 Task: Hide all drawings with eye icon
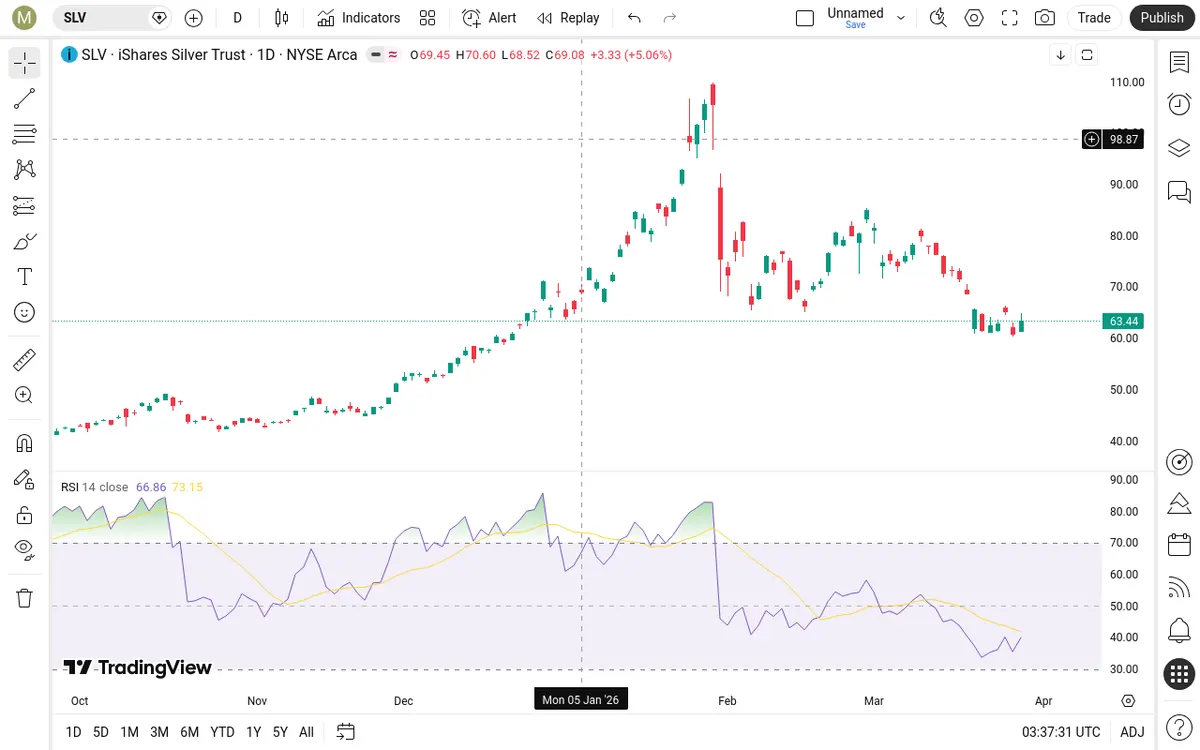(x=25, y=549)
